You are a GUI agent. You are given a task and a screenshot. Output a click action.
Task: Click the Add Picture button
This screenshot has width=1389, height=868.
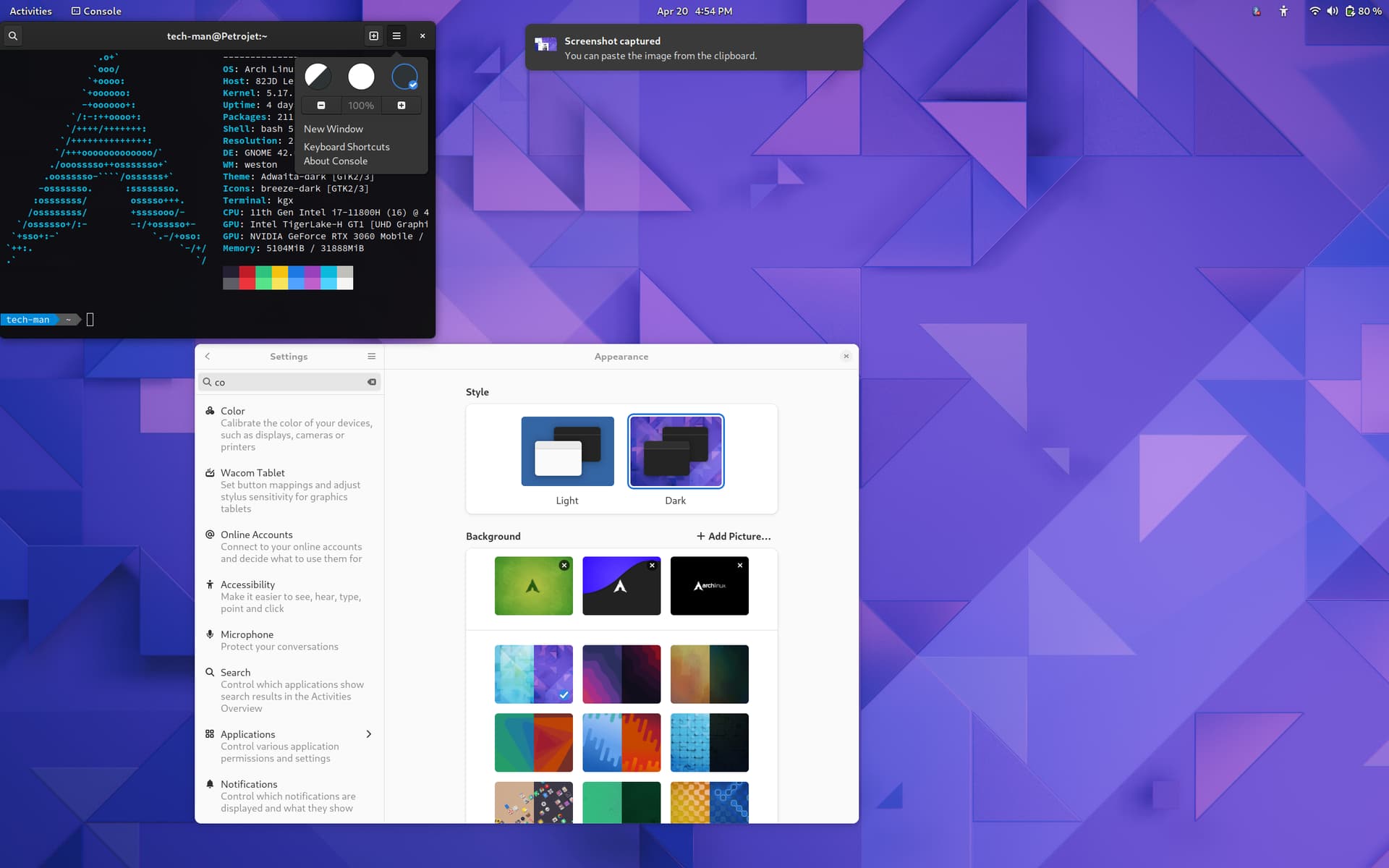[734, 536]
